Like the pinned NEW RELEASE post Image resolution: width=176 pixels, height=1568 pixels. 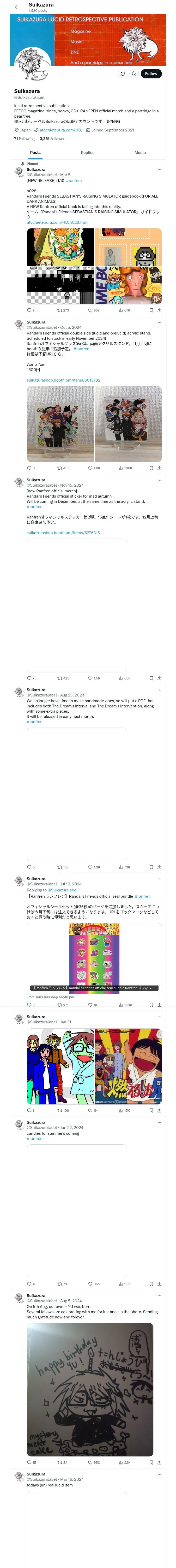coord(90,310)
